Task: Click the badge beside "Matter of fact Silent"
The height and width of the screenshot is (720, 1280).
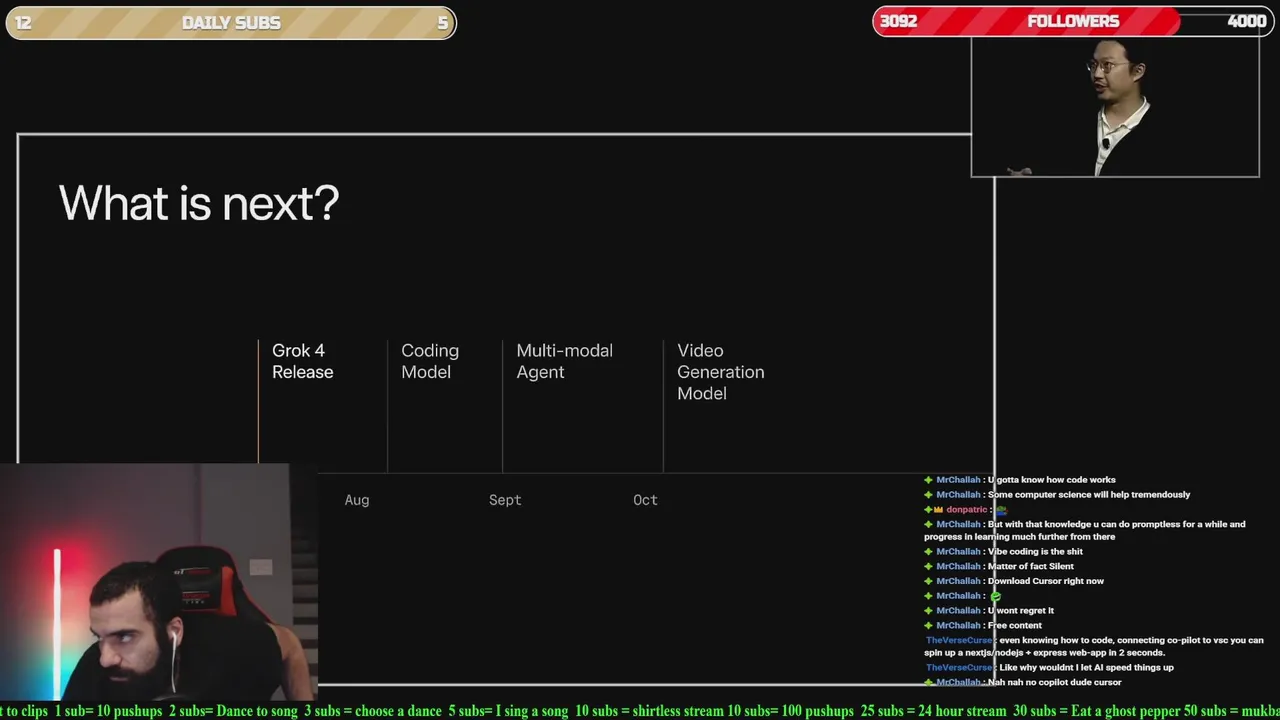Action: [x=928, y=567]
